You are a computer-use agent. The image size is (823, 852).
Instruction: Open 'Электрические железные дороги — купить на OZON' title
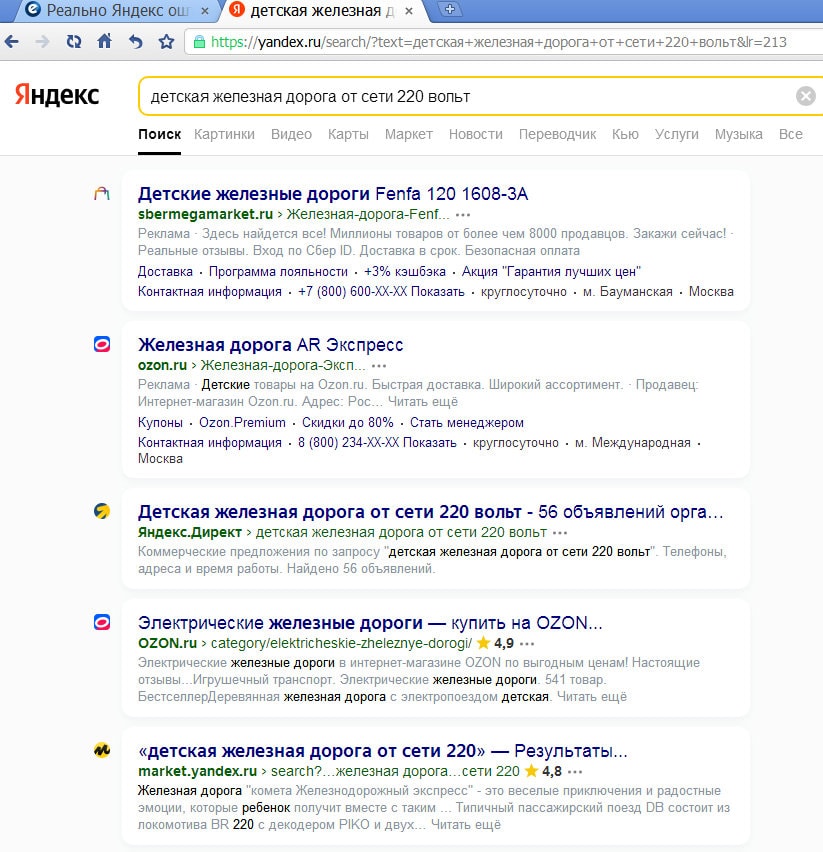(370, 623)
